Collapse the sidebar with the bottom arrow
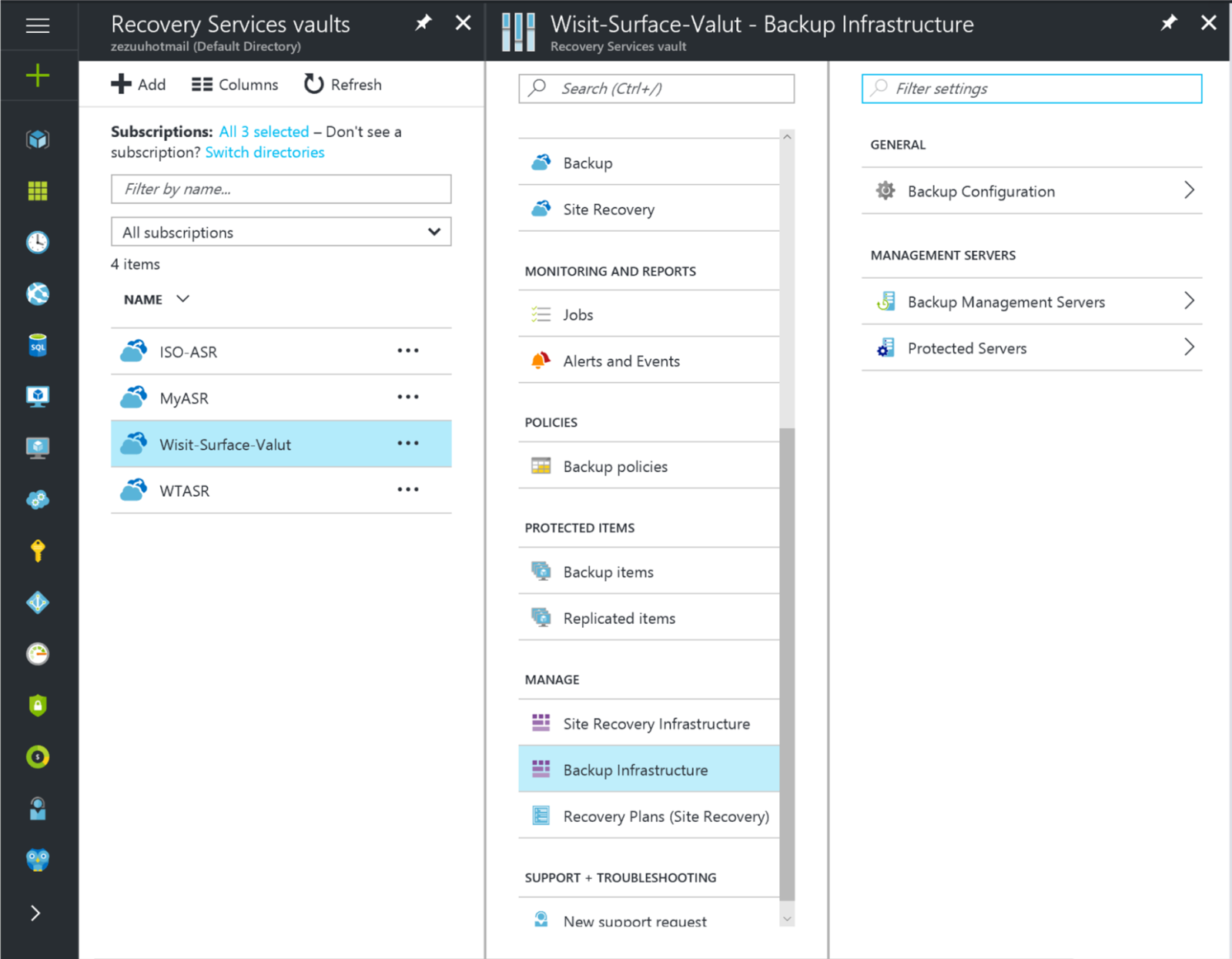Screen dimensions: 1232x959 [x=35, y=913]
